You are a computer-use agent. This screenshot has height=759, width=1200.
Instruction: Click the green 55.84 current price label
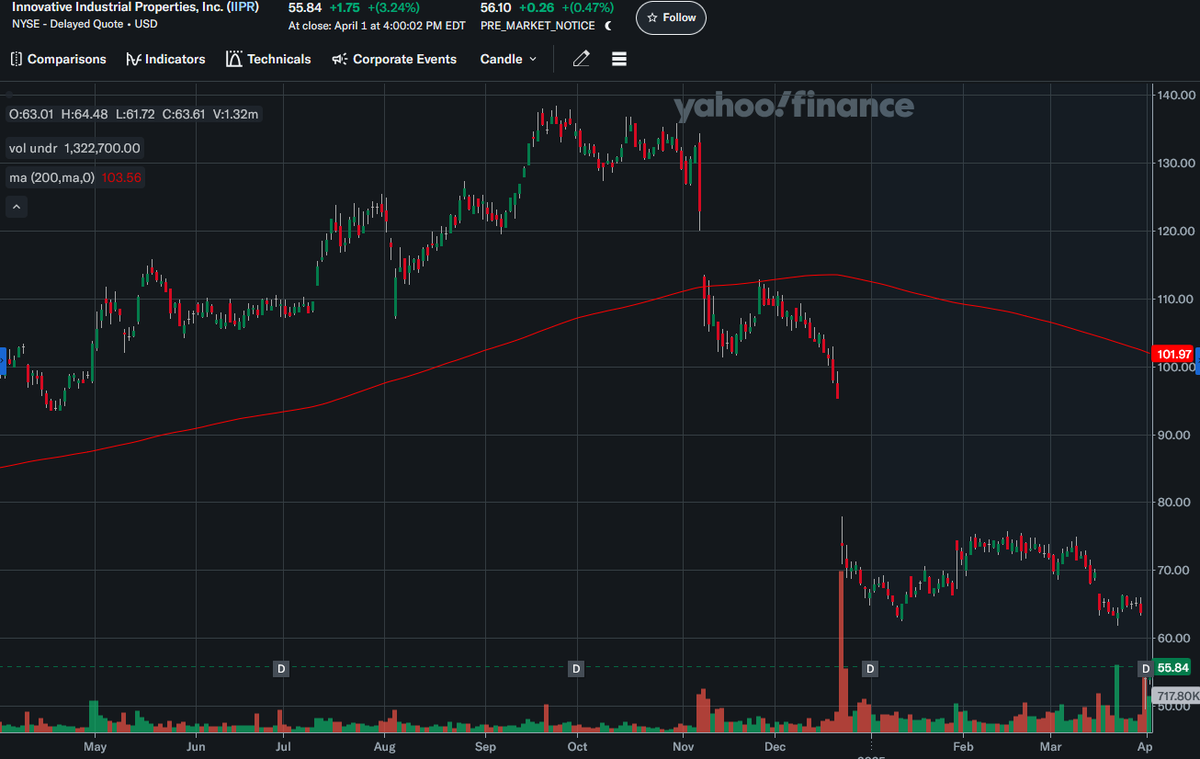[x=1171, y=667]
